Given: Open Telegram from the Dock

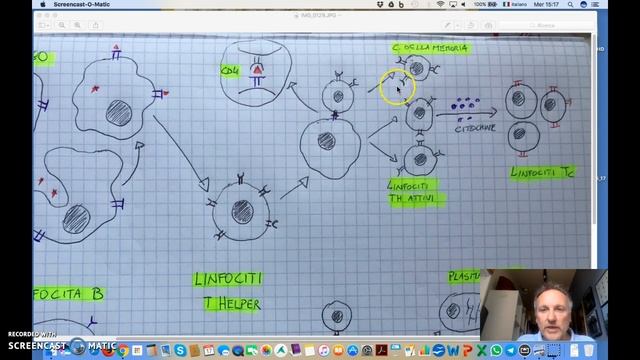Looking at the screenshot, I should (511, 350).
